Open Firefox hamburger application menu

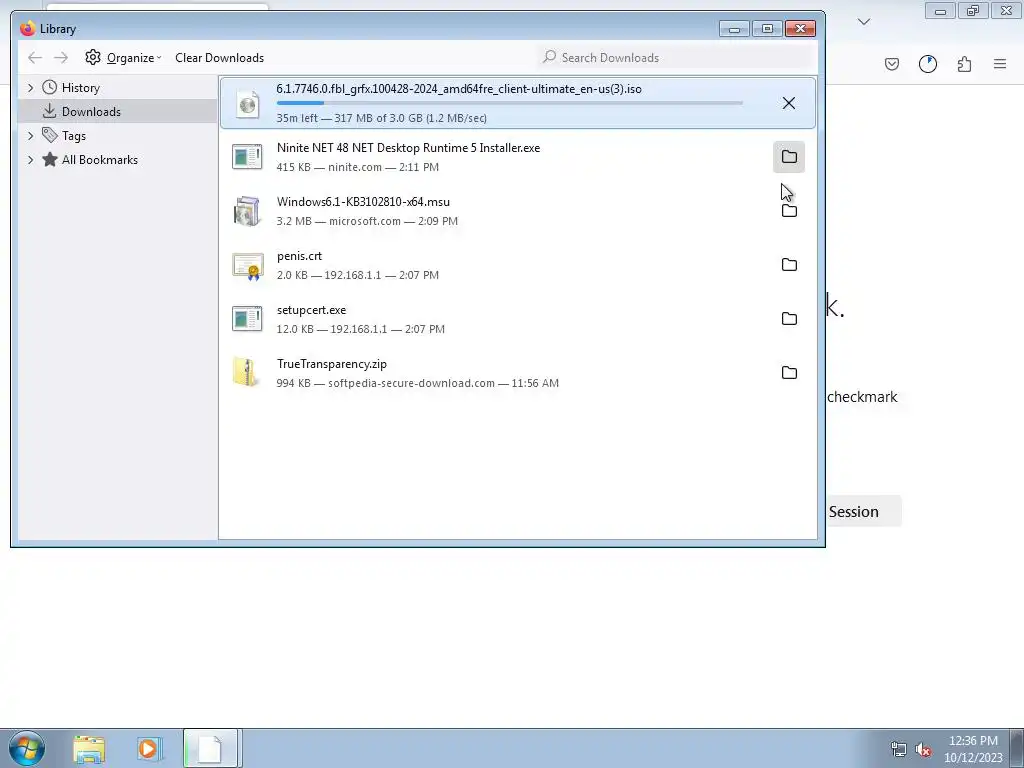point(1000,64)
